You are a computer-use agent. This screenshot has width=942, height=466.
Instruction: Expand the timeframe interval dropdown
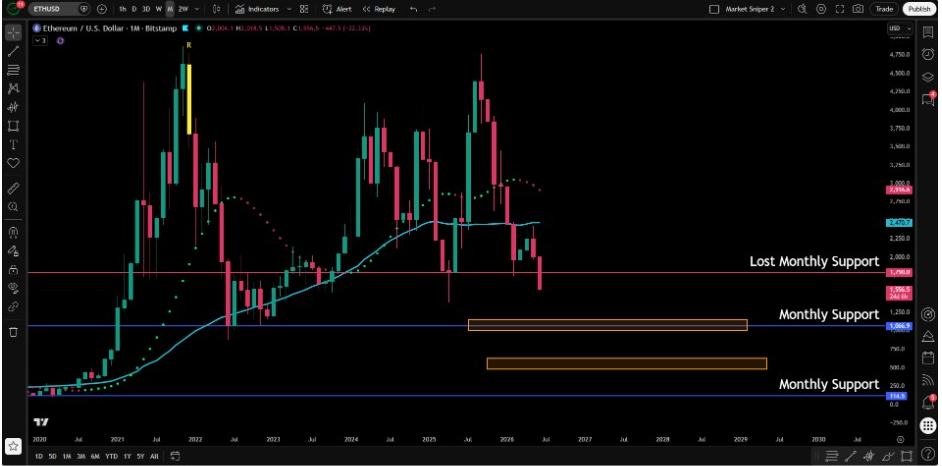click(x=198, y=9)
